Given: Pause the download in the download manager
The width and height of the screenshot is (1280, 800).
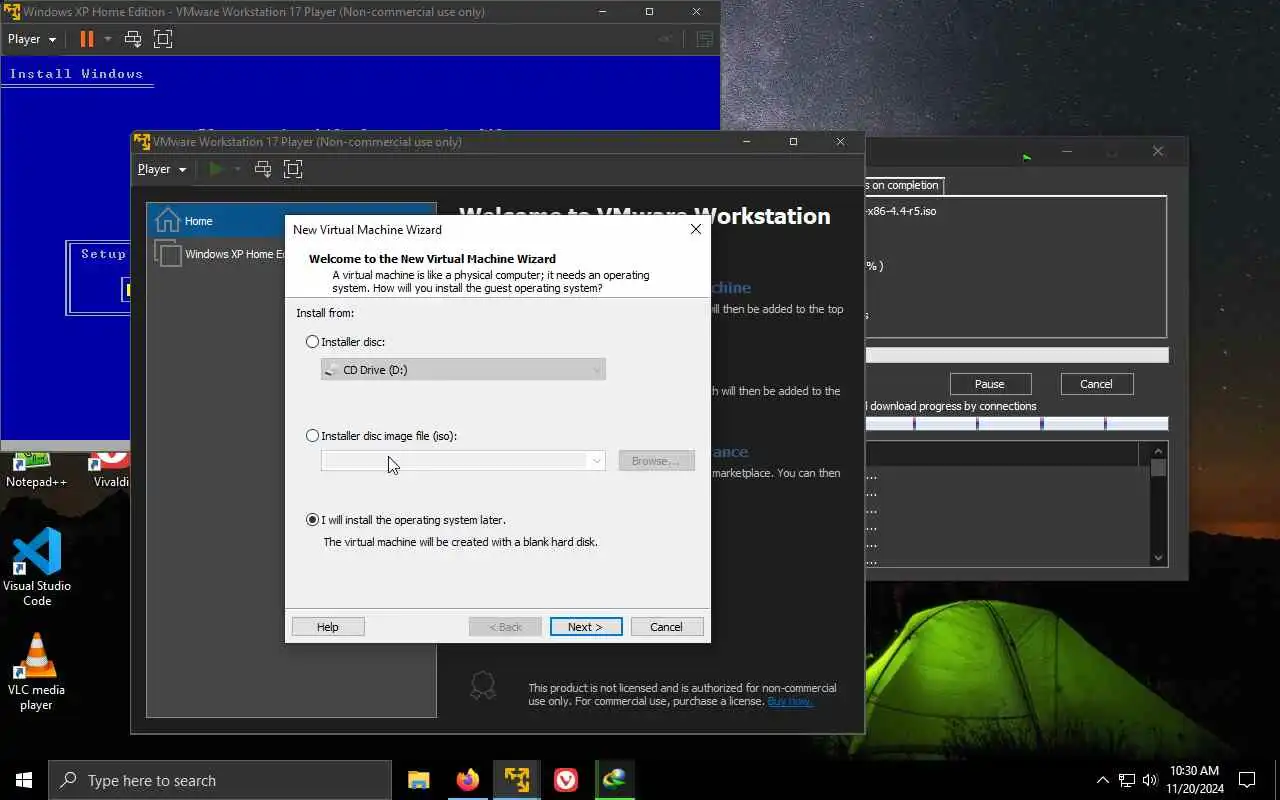Looking at the screenshot, I should [x=990, y=384].
